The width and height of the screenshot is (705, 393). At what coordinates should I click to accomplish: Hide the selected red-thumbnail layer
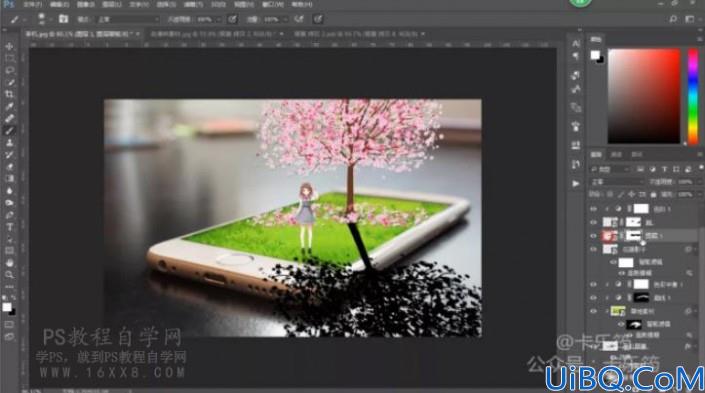[x=594, y=235]
